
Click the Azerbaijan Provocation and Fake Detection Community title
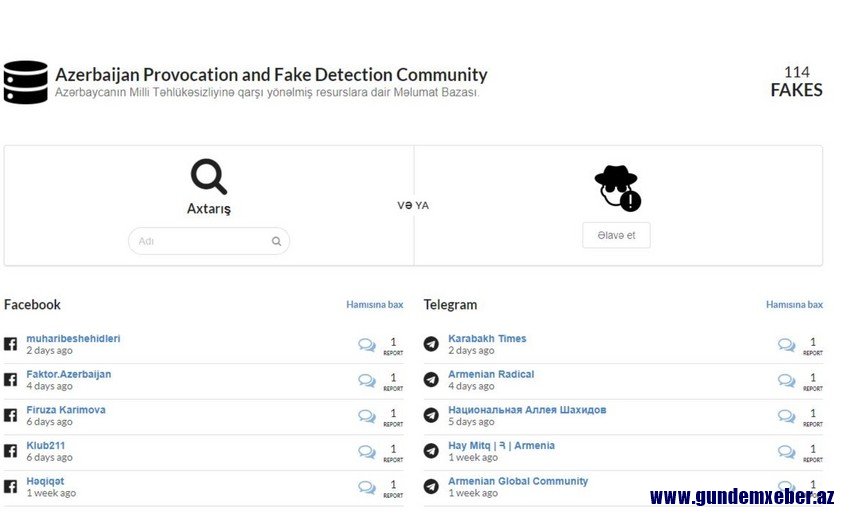point(271,75)
